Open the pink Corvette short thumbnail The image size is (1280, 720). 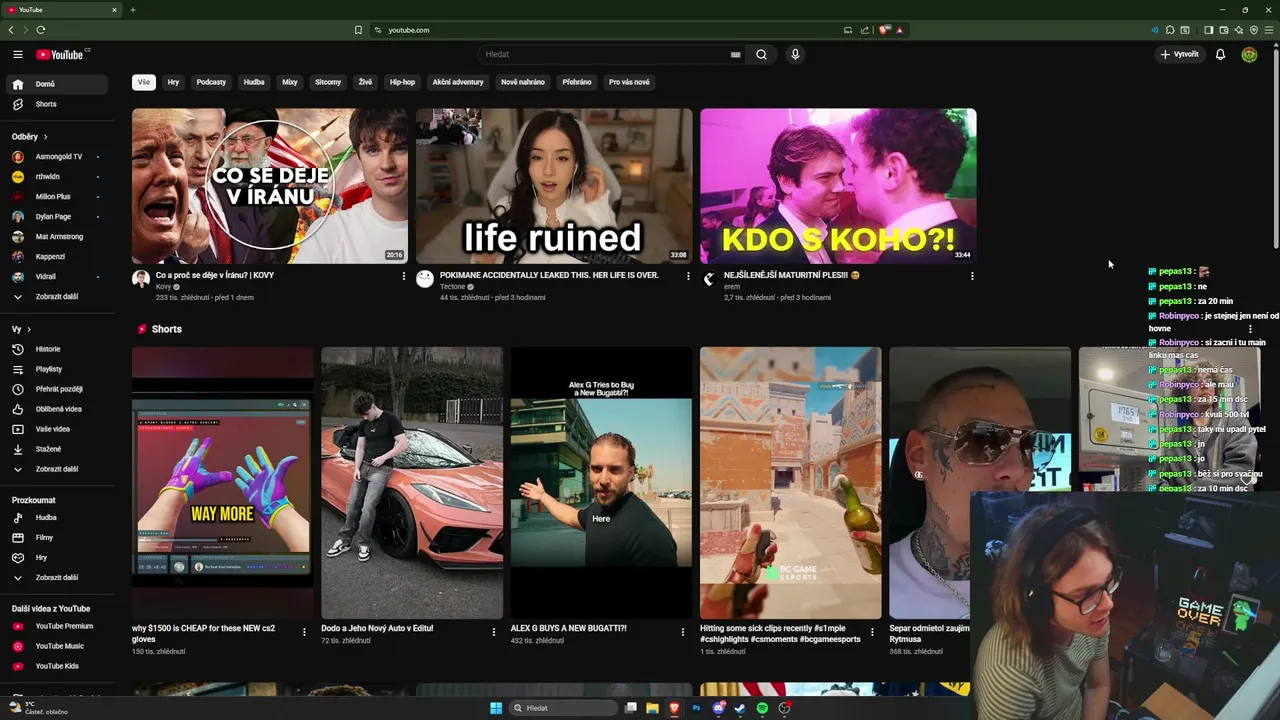tap(412, 483)
